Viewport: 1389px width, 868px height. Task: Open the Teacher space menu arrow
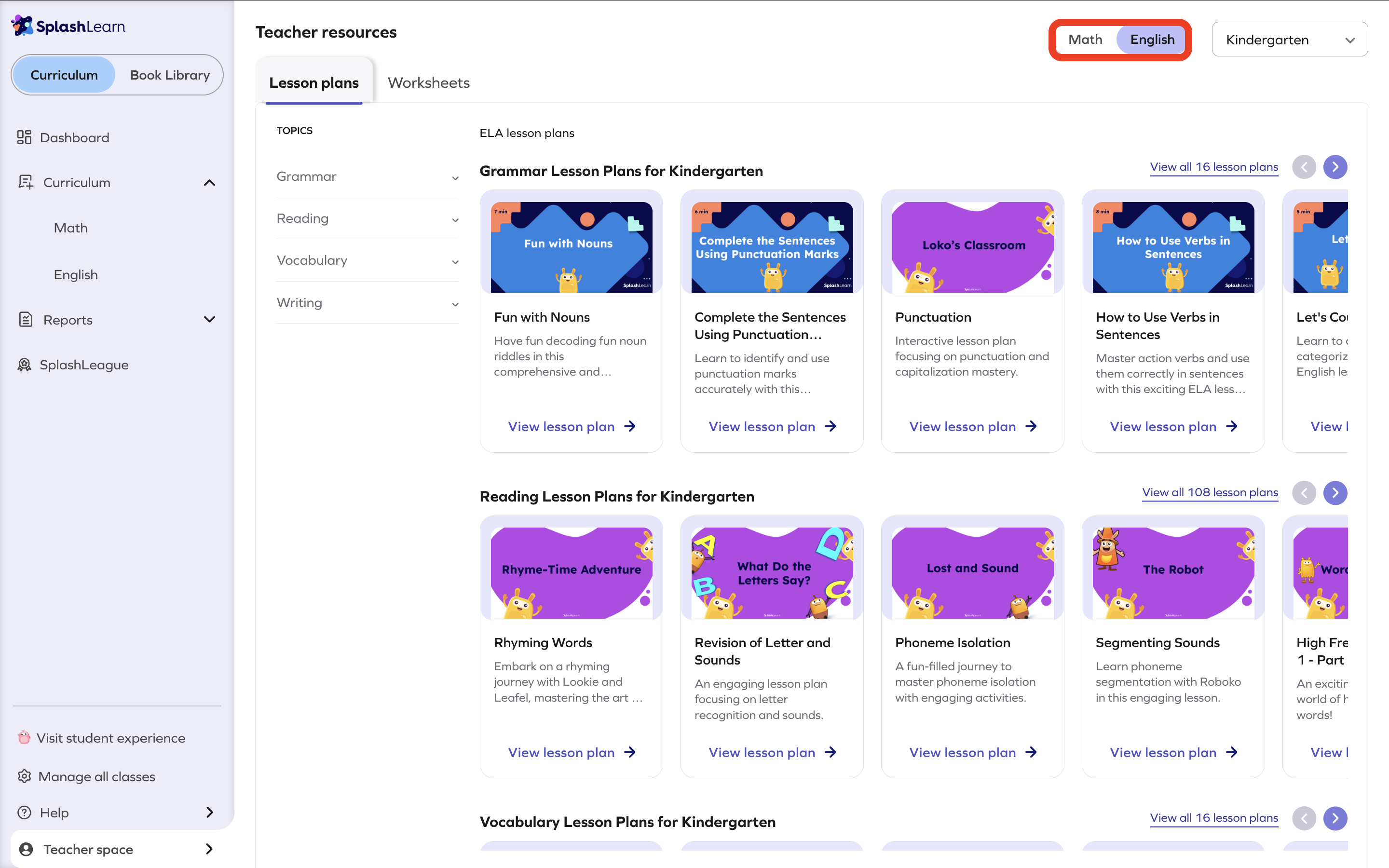[209, 849]
